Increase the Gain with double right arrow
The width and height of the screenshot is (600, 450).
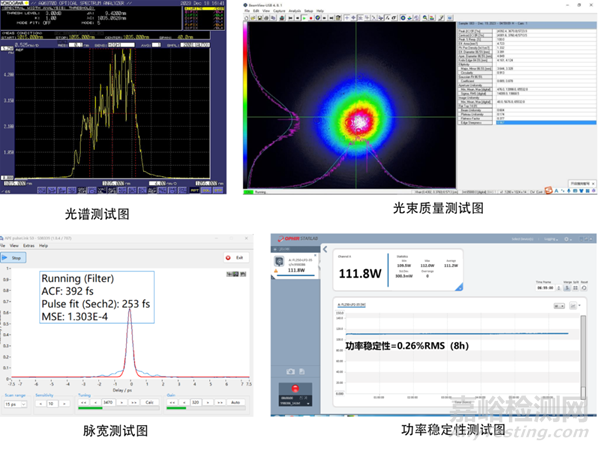coord(222,400)
